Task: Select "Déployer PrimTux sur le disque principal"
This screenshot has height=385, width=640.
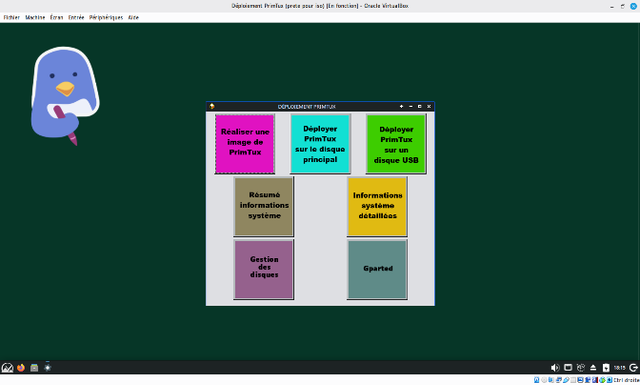Action: (320, 143)
